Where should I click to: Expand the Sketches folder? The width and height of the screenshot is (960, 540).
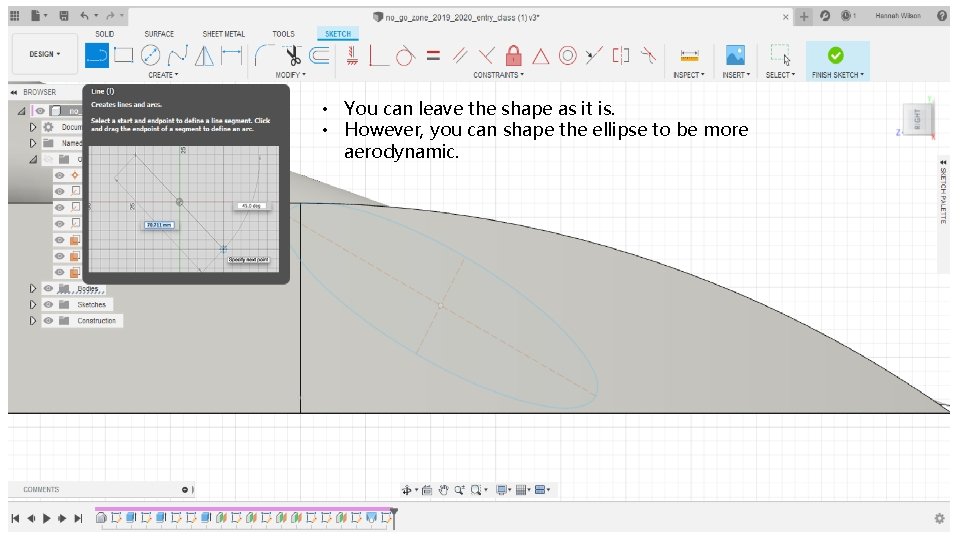(32, 304)
